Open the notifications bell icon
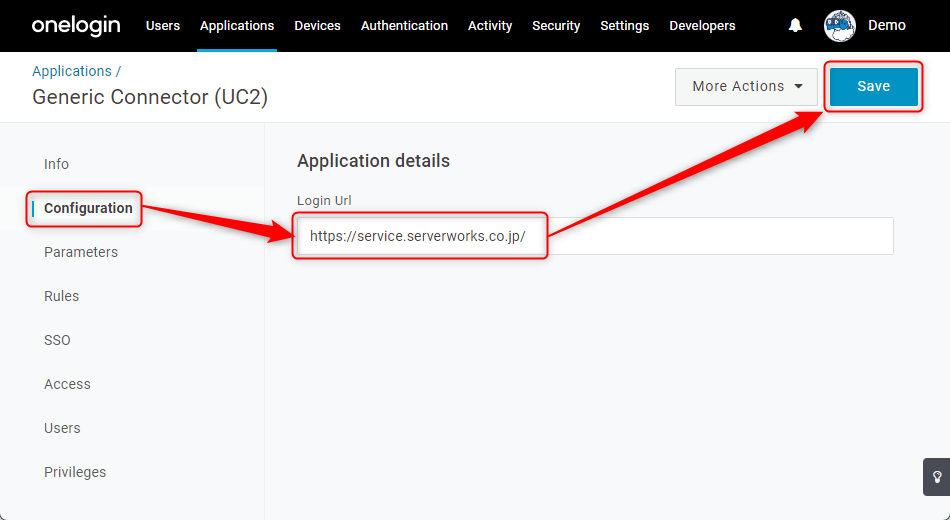 click(x=796, y=25)
